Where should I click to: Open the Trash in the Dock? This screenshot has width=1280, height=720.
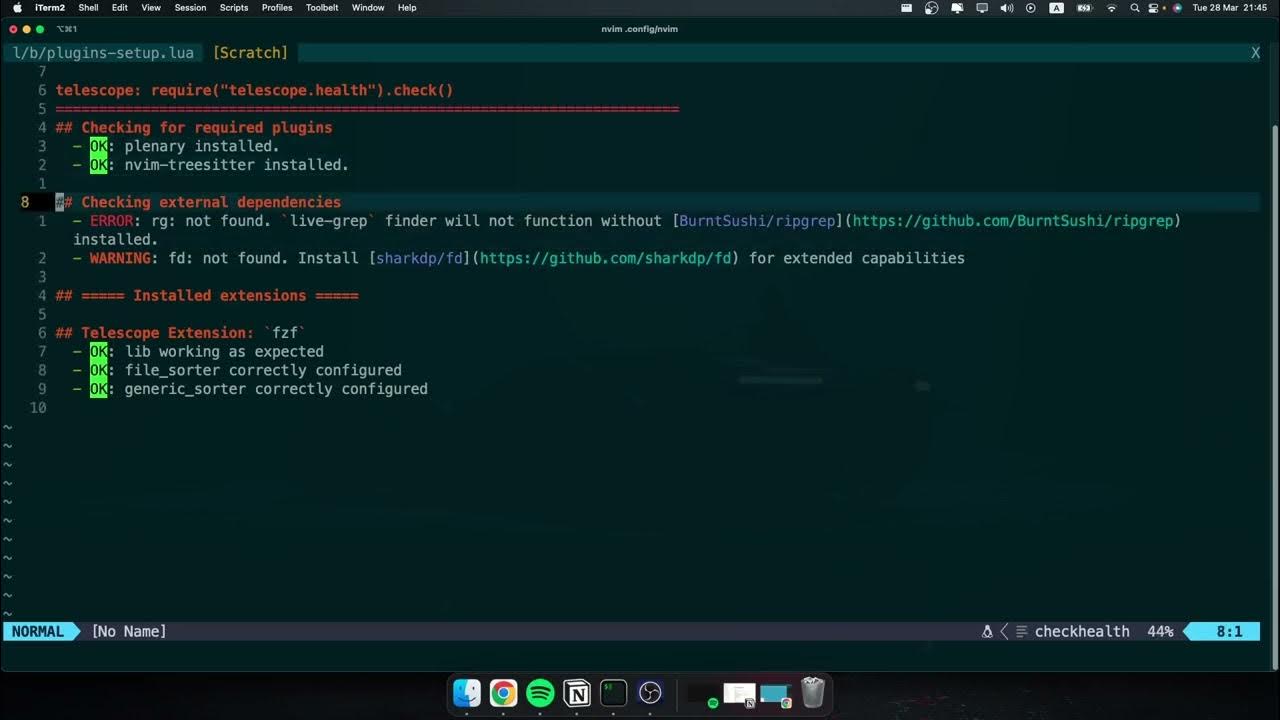click(x=813, y=693)
